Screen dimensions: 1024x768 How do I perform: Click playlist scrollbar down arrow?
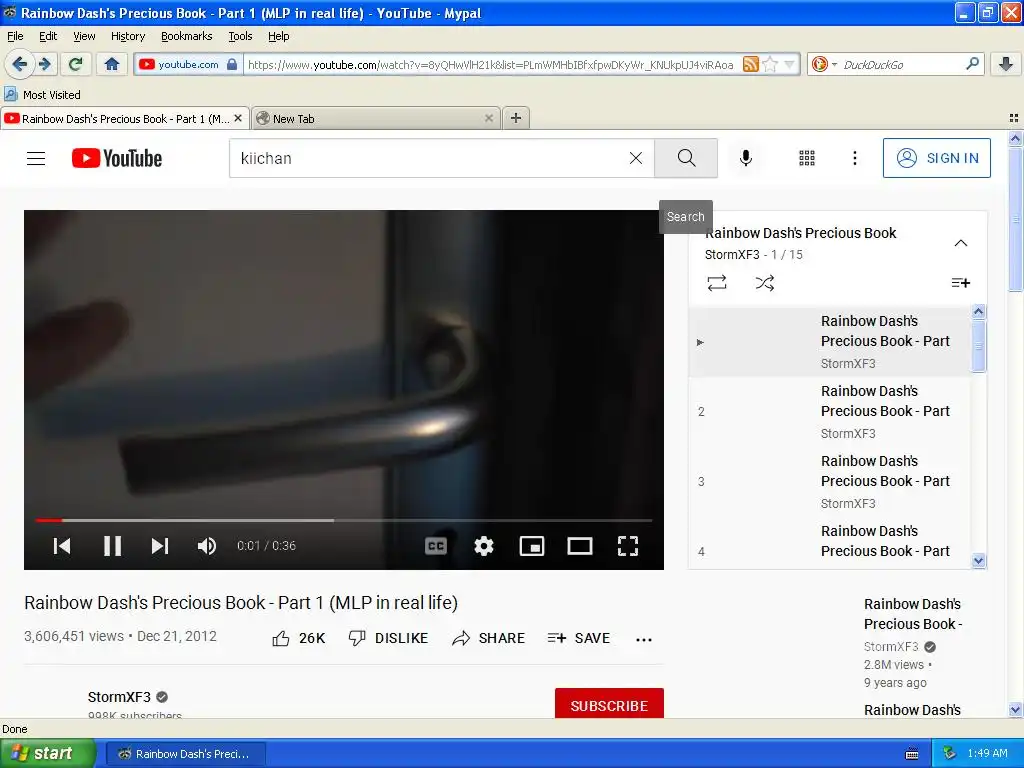point(978,560)
